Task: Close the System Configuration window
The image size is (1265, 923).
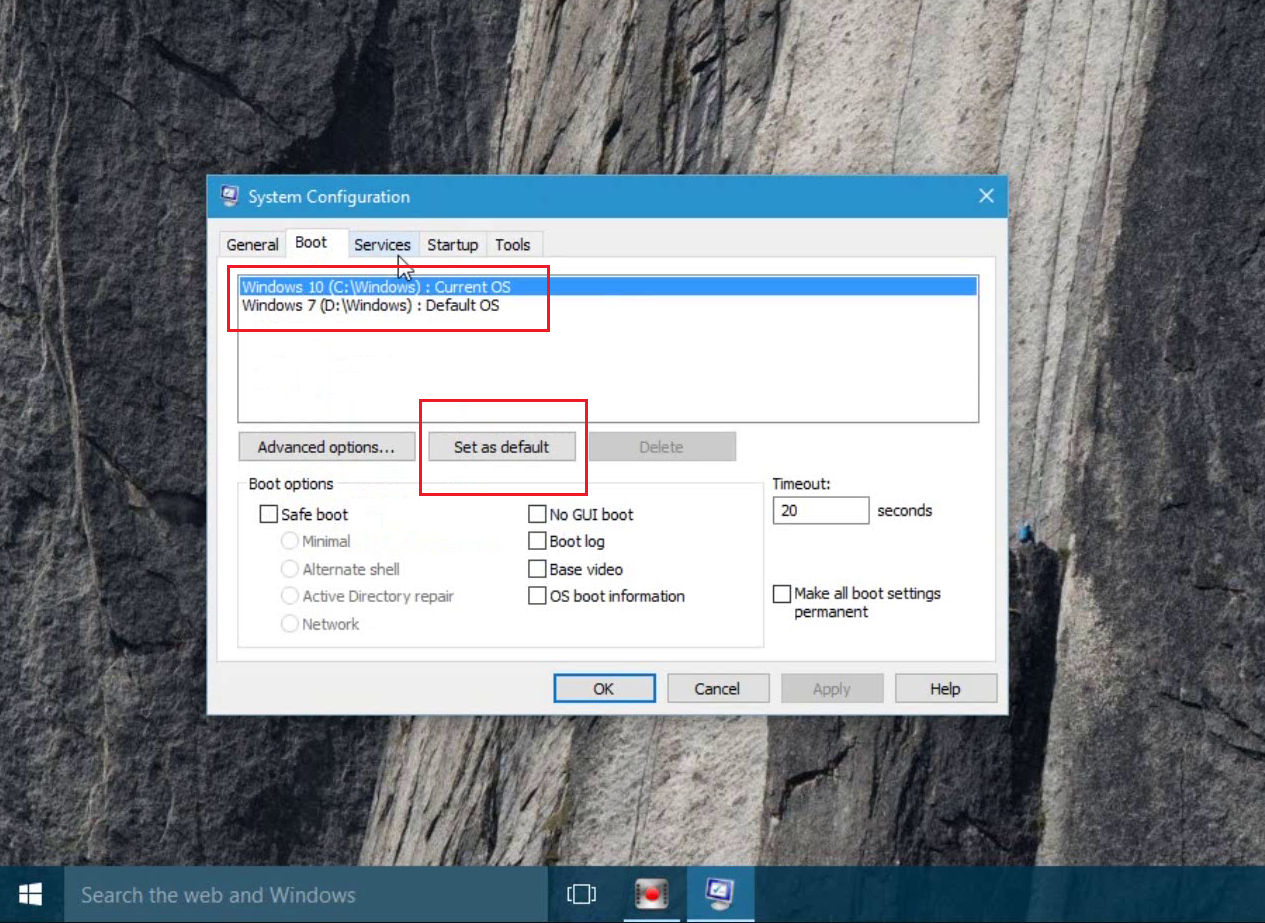Action: [x=986, y=196]
